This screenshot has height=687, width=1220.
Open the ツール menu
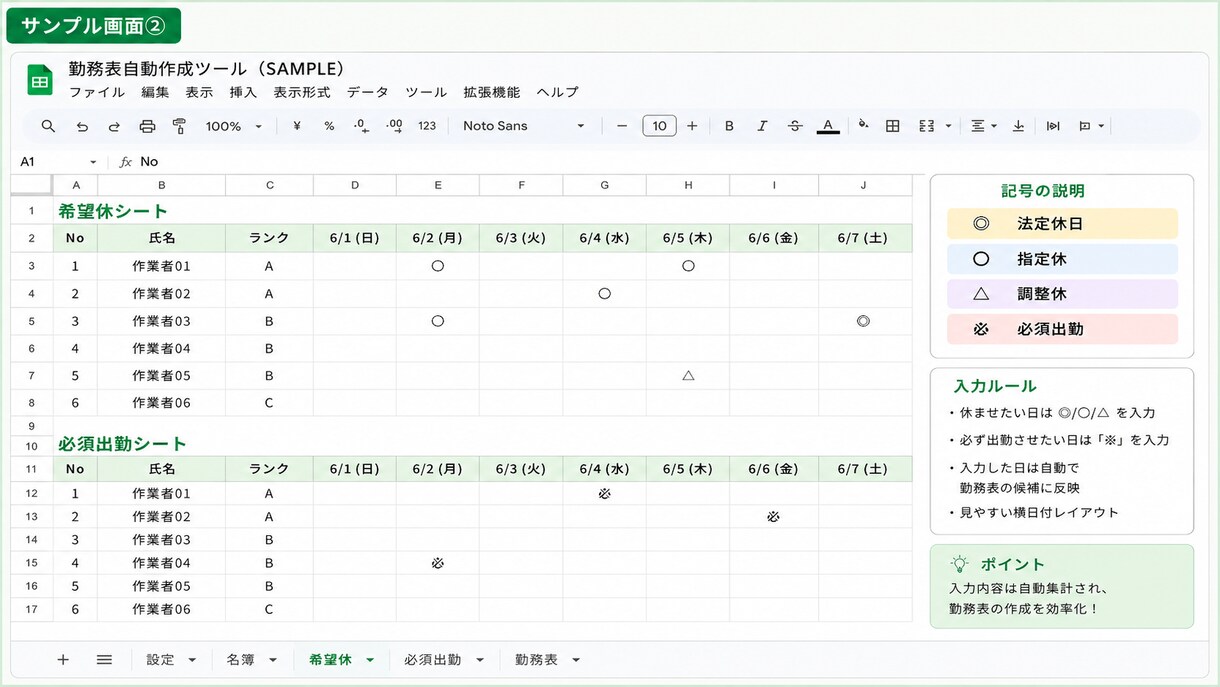coord(426,92)
